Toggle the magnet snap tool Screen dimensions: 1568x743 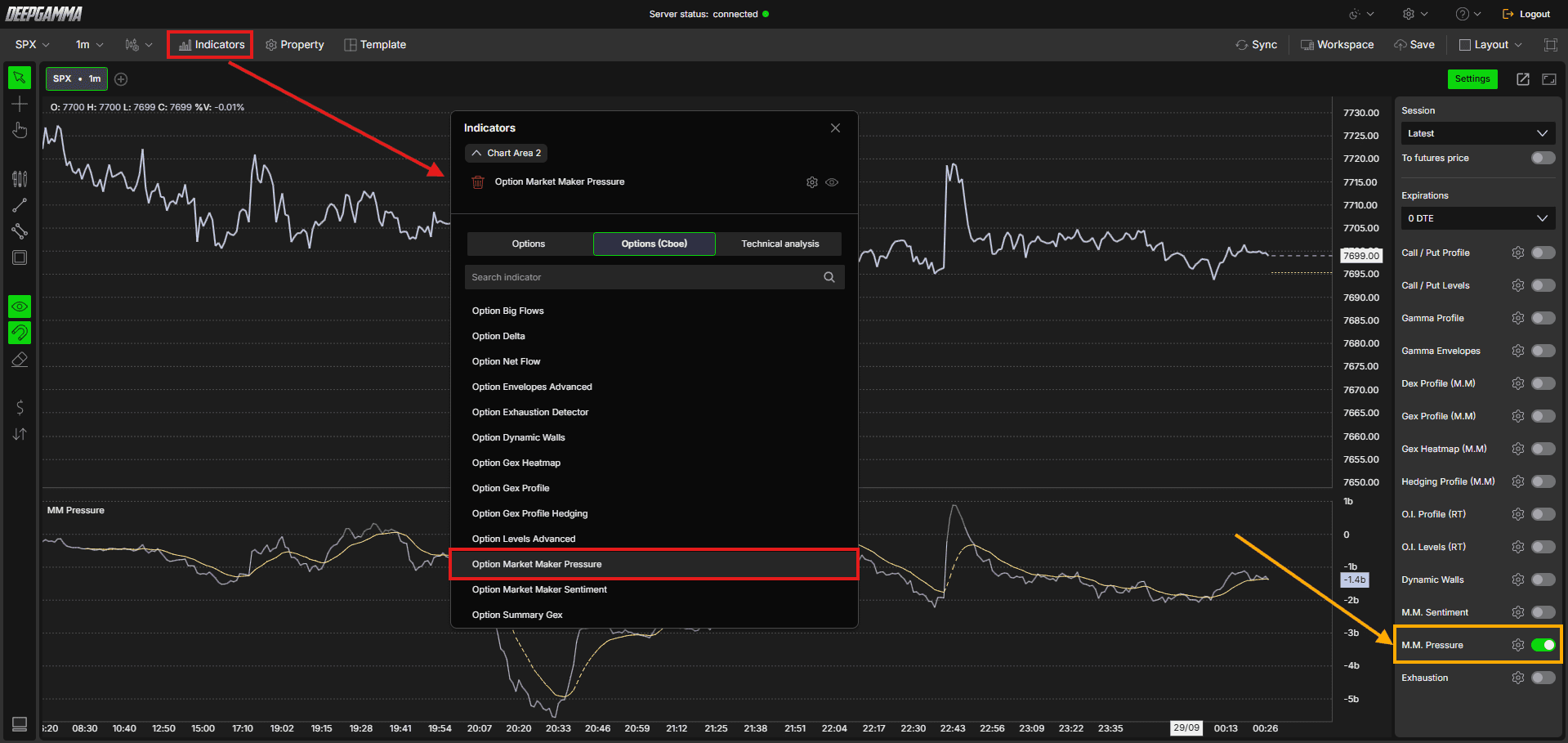pos(20,333)
